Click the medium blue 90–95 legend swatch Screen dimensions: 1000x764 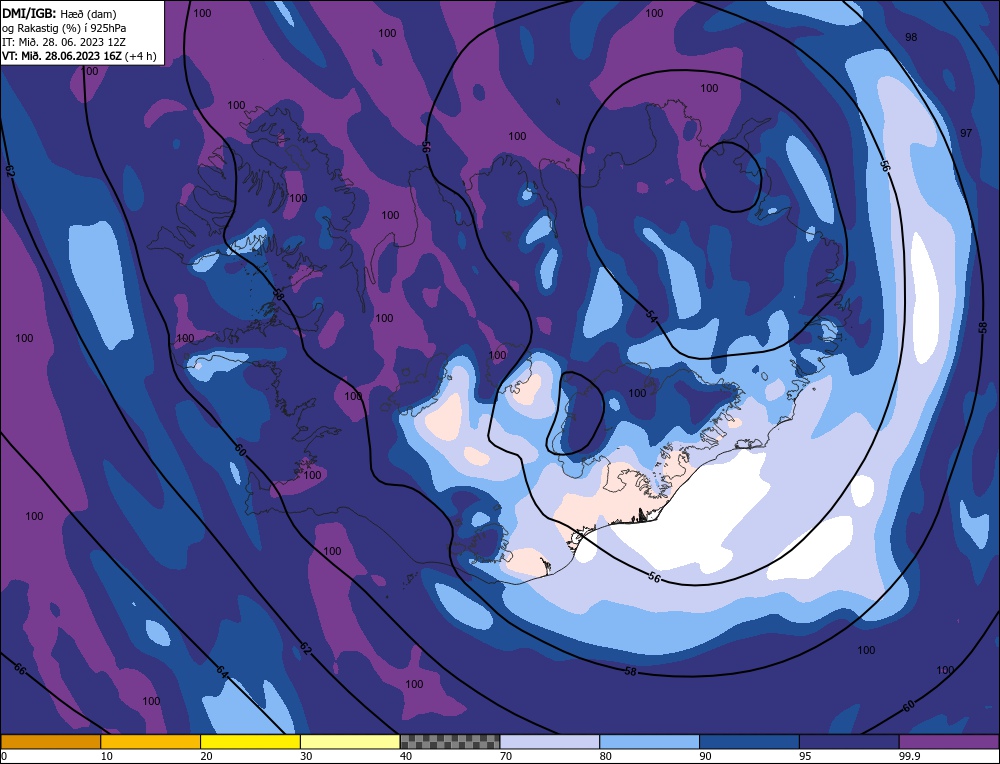tap(749, 742)
